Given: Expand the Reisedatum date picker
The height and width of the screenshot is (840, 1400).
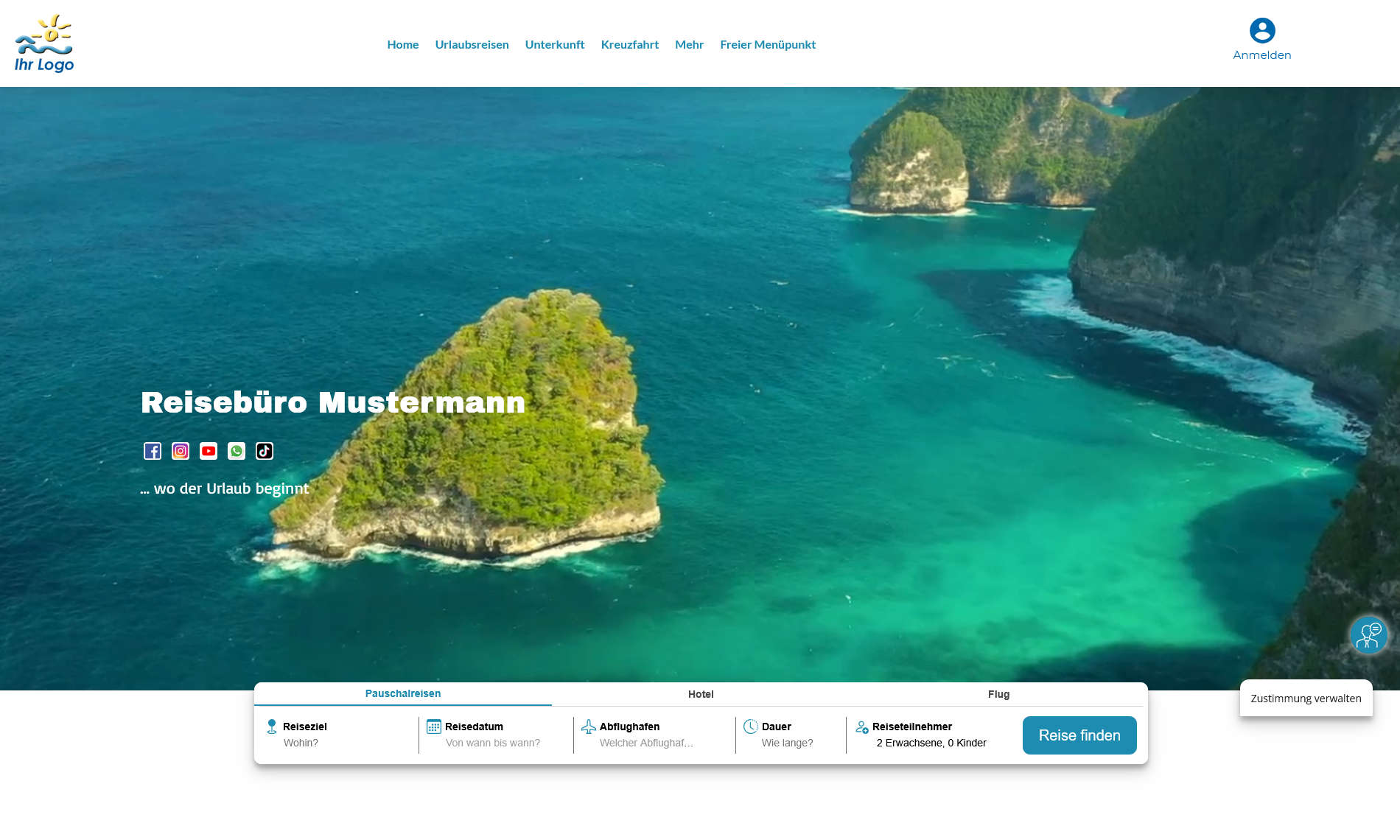Looking at the screenshot, I should [x=492, y=735].
